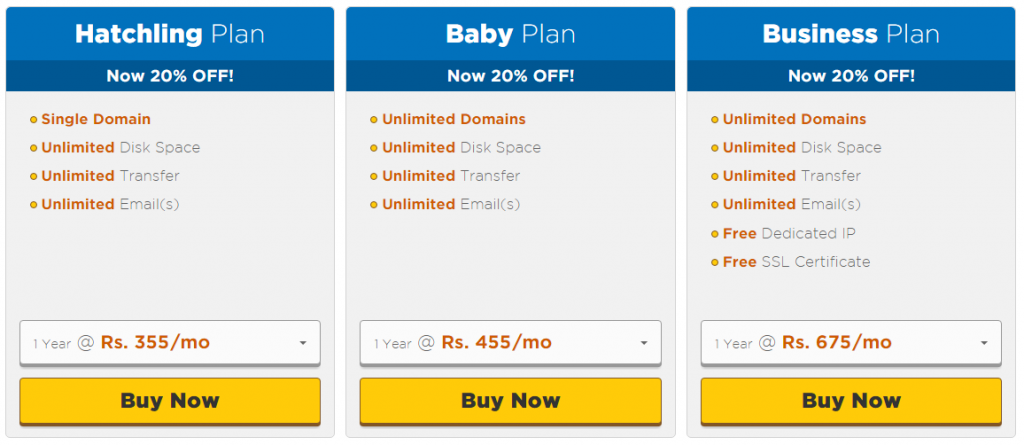Open the Rs. 355/mo billing term dropdown
The image size is (1024, 445).
[x=170, y=342]
